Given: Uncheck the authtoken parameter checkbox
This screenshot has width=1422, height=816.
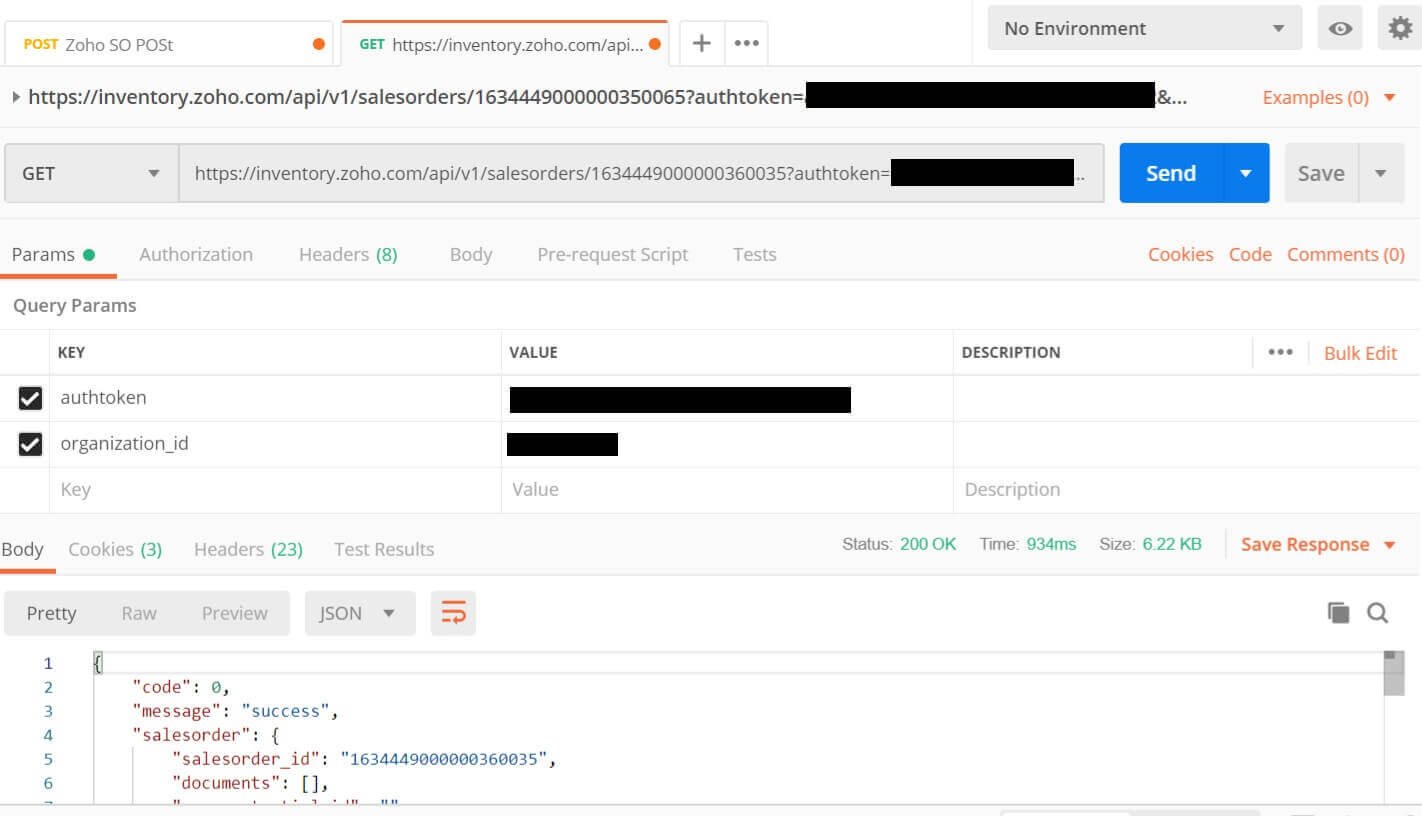Looking at the screenshot, I should [x=31, y=398].
